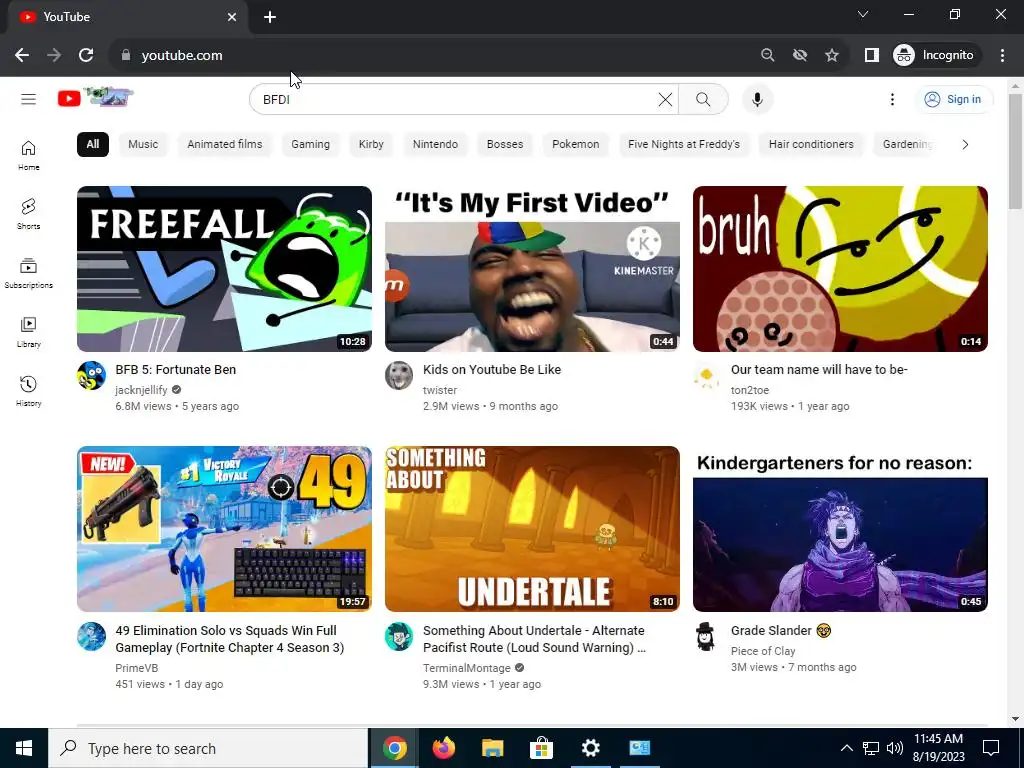Click the address bar showing youtube.com
Screen dimensions: 1024x768
tap(431, 56)
